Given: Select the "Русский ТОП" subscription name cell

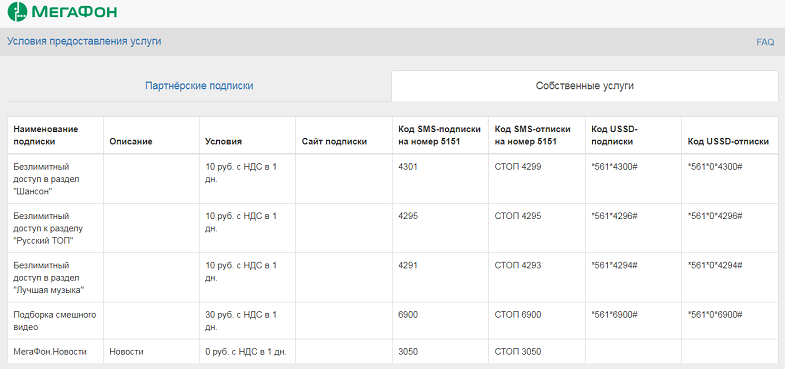Looking at the screenshot, I should click(56, 228).
